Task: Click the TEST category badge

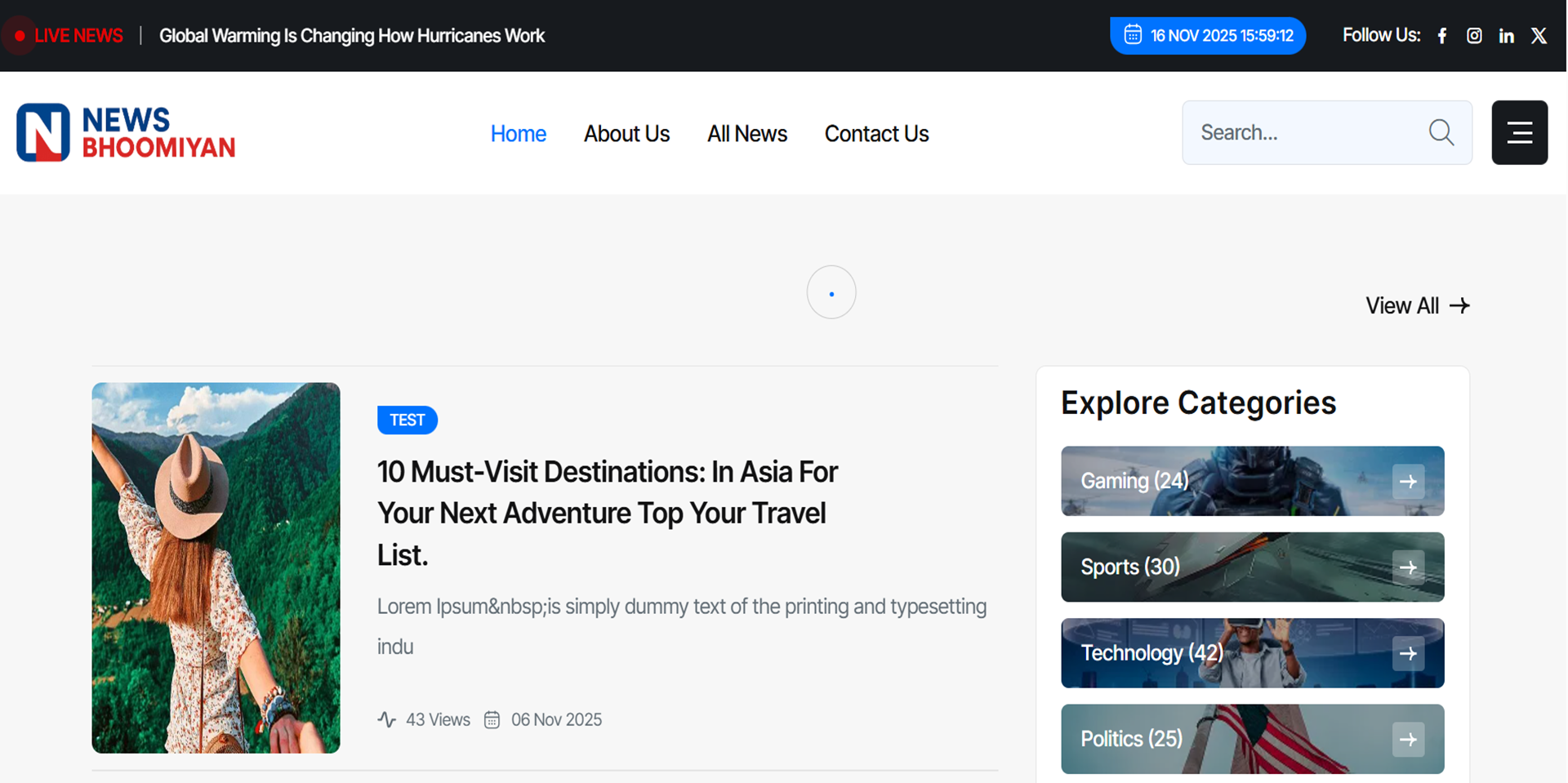Action: pos(407,420)
